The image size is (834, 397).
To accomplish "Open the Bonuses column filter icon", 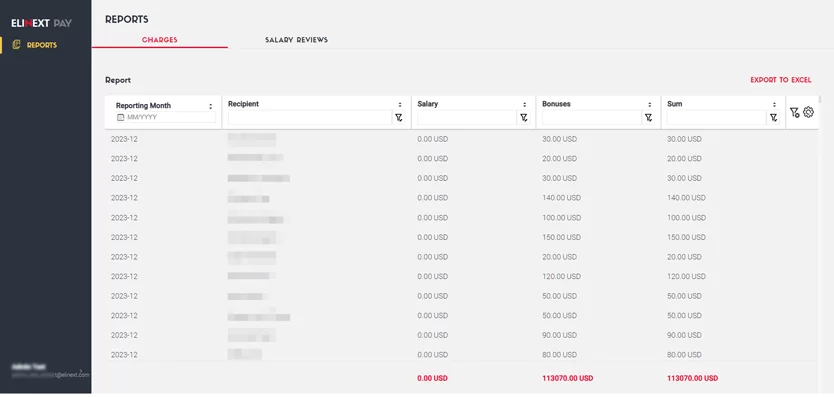I will coord(649,118).
